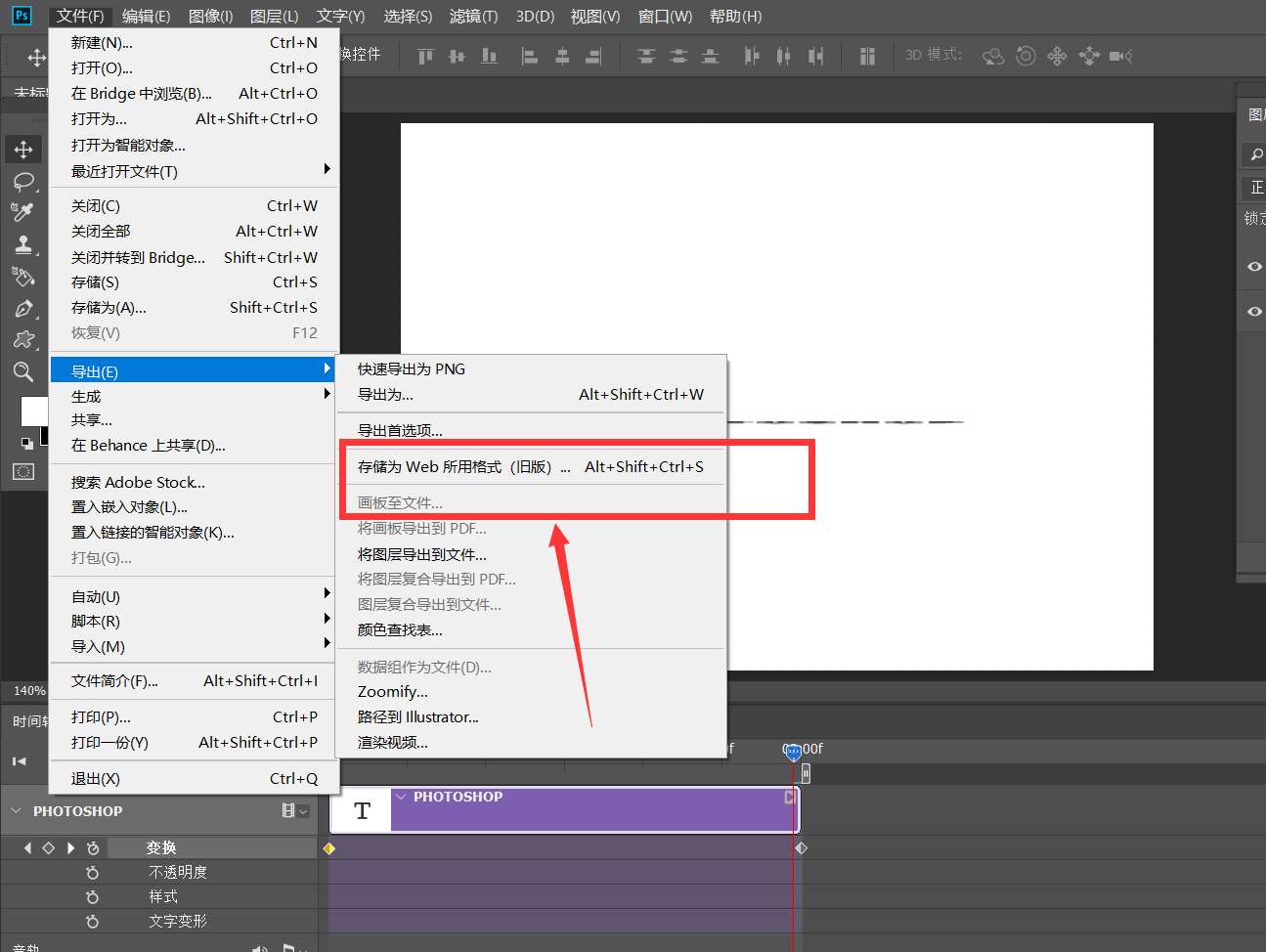Toggle the 不透明度 keyframe stopwatch
Viewport: 1266px width, 952px height.
click(x=93, y=872)
